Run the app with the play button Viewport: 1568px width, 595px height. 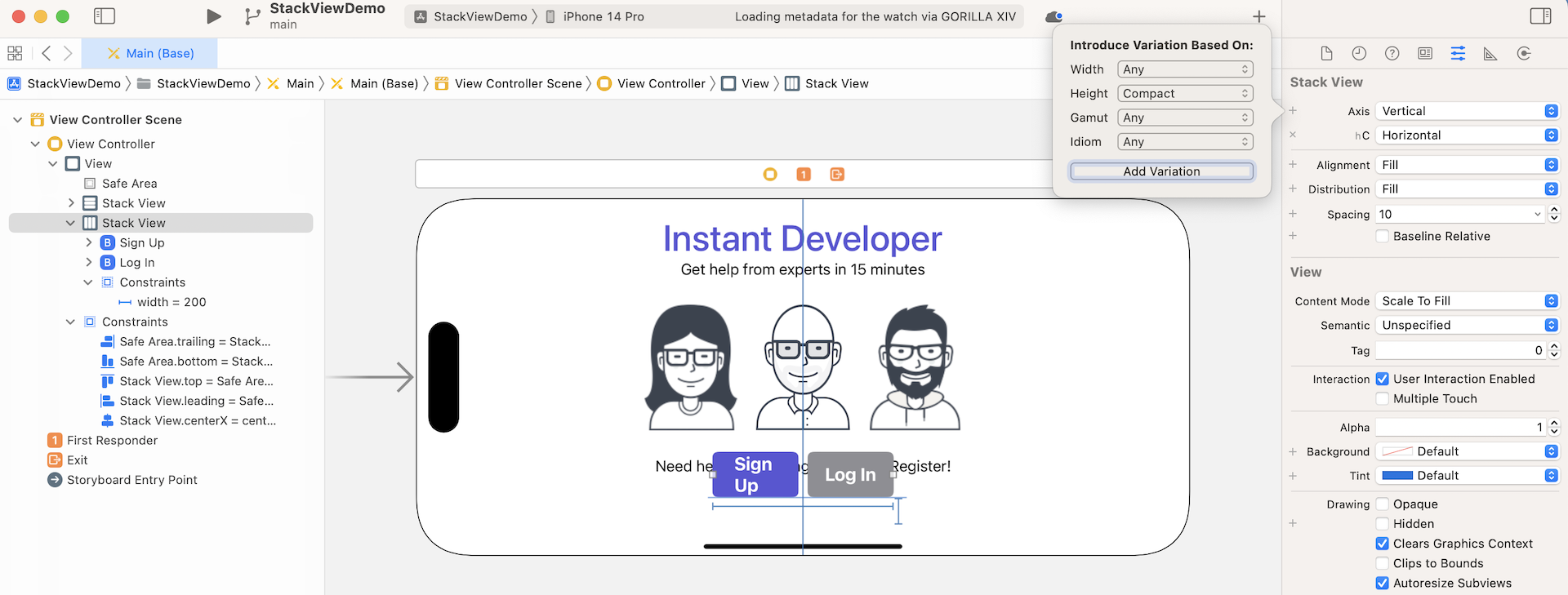click(213, 16)
